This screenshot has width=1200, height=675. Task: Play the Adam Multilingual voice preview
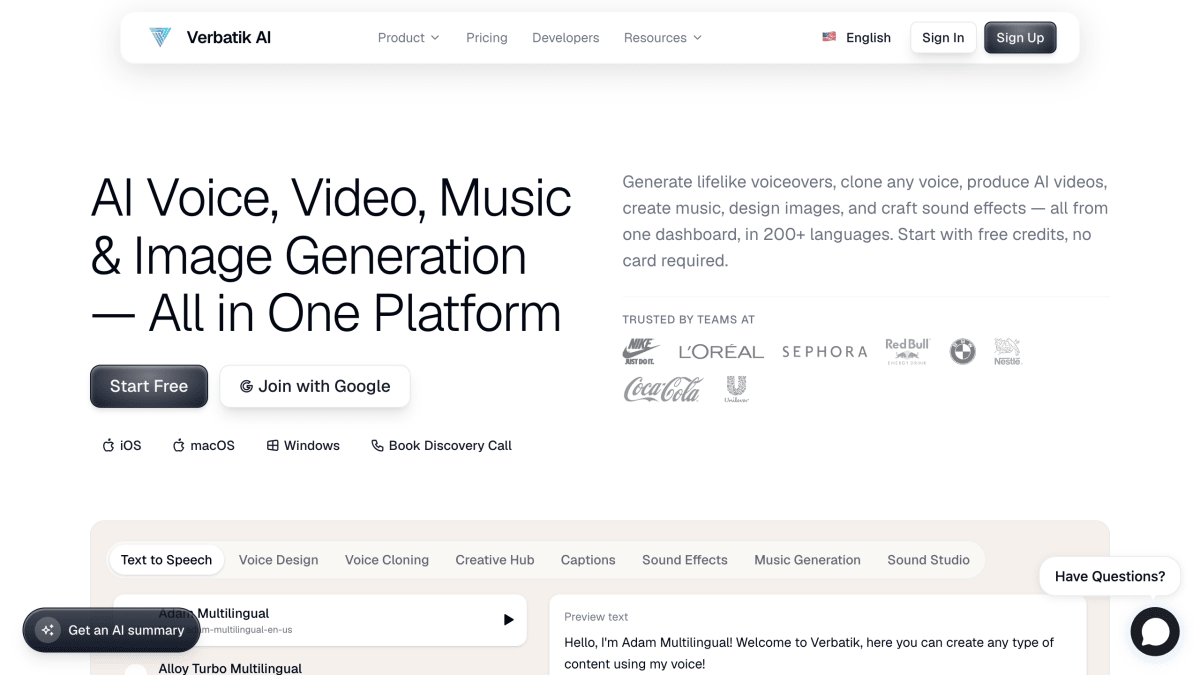click(508, 620)
